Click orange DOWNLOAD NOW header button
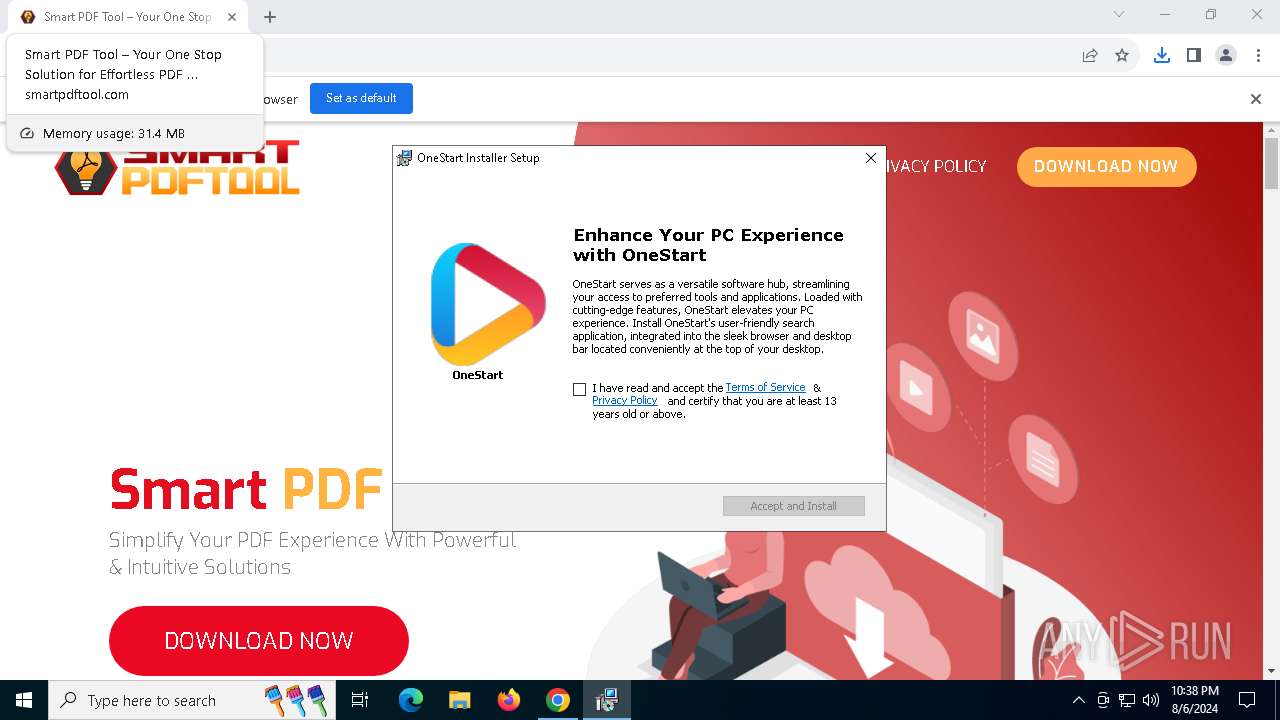Viewport: 1280px width, 720px height. click(1106, 167)
